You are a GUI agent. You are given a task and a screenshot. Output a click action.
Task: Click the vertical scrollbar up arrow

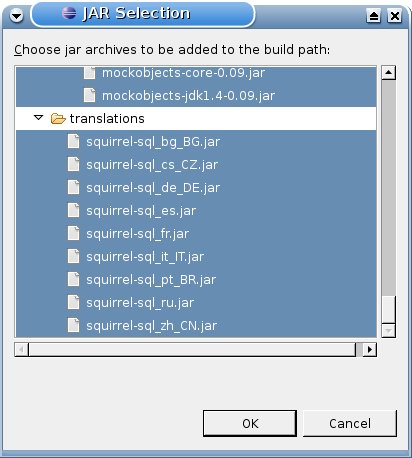(x=388, y=72)
